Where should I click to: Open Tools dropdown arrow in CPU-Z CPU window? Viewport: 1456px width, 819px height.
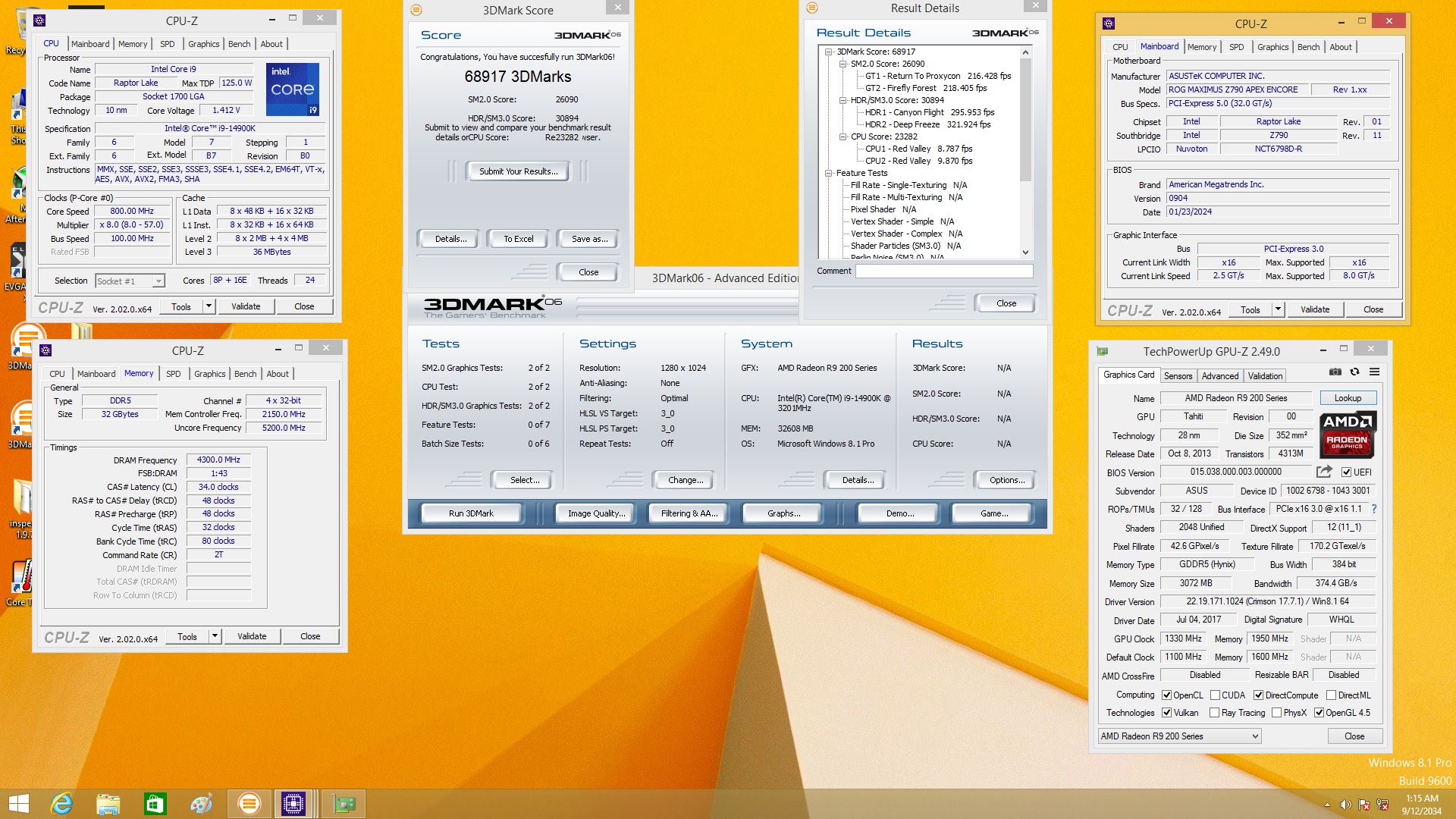click(209, 306)
